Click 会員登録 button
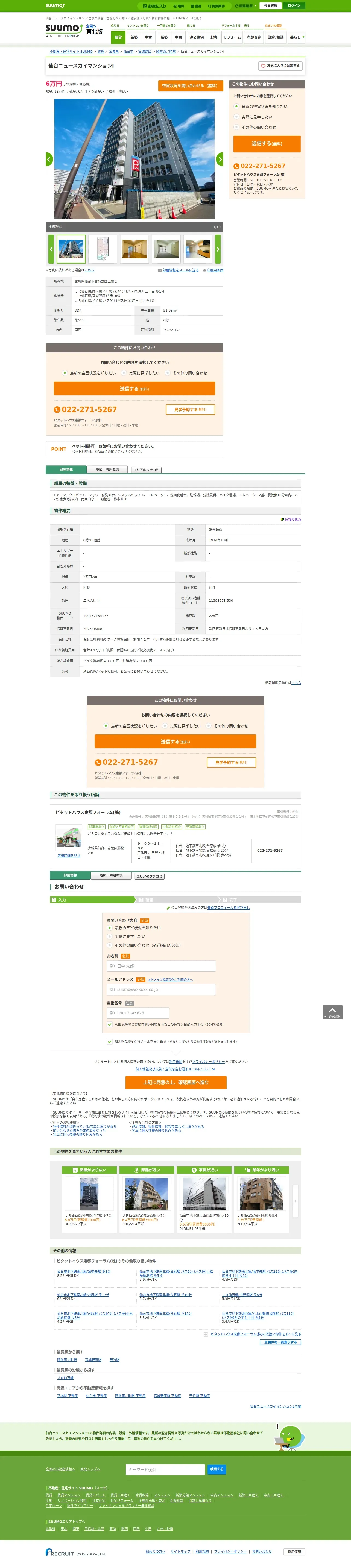The height and width of the screenshot is (1568, 351). (270, 5)
